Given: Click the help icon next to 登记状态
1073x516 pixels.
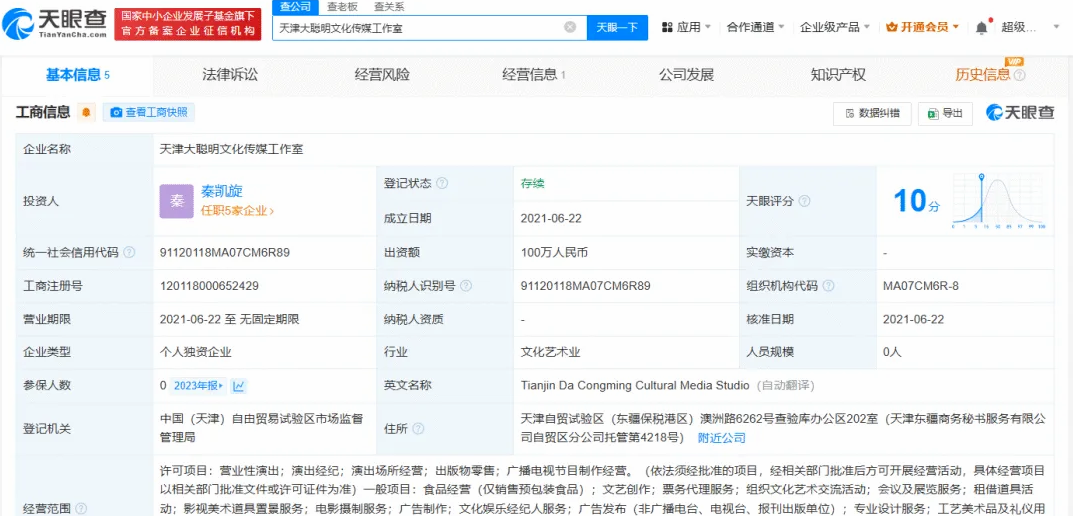Looking at the screenshot, I should [x=442, y=183].
